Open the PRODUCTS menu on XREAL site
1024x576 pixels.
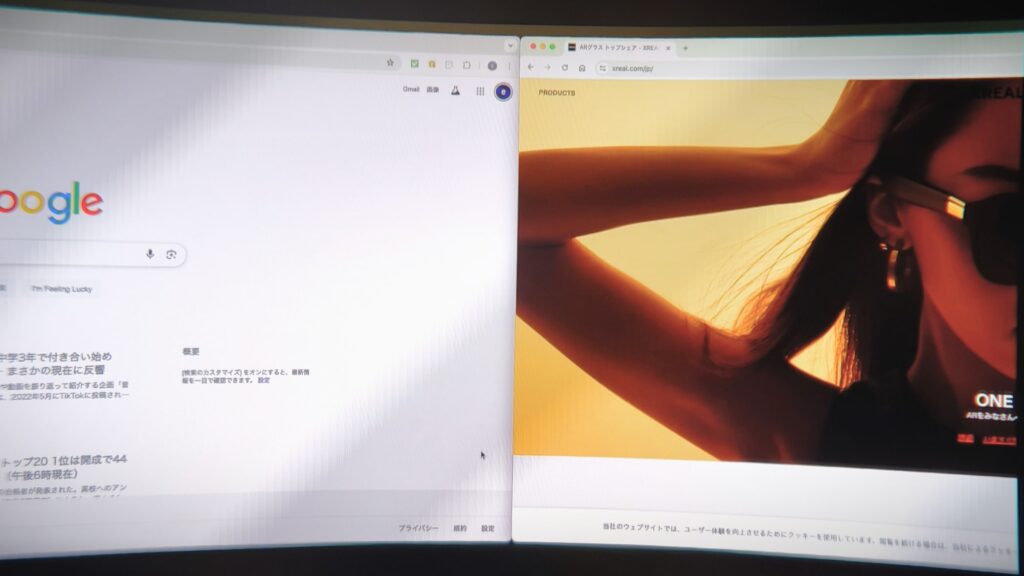click(557, 93)
